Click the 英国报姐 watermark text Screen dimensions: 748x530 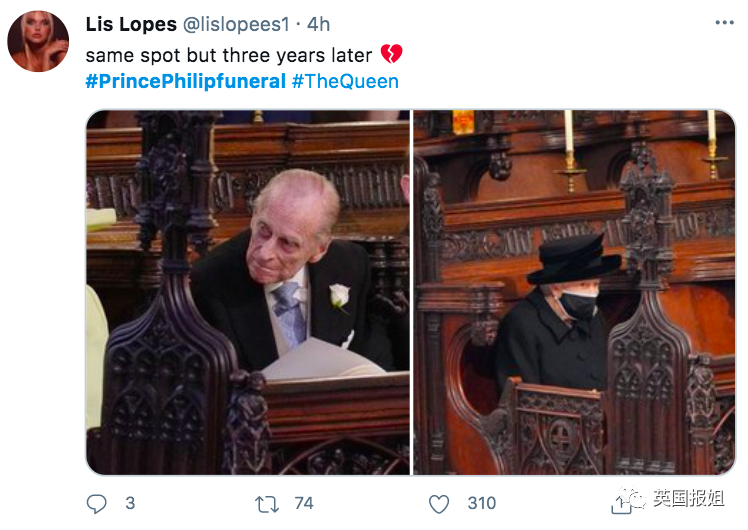pos(689,498)
